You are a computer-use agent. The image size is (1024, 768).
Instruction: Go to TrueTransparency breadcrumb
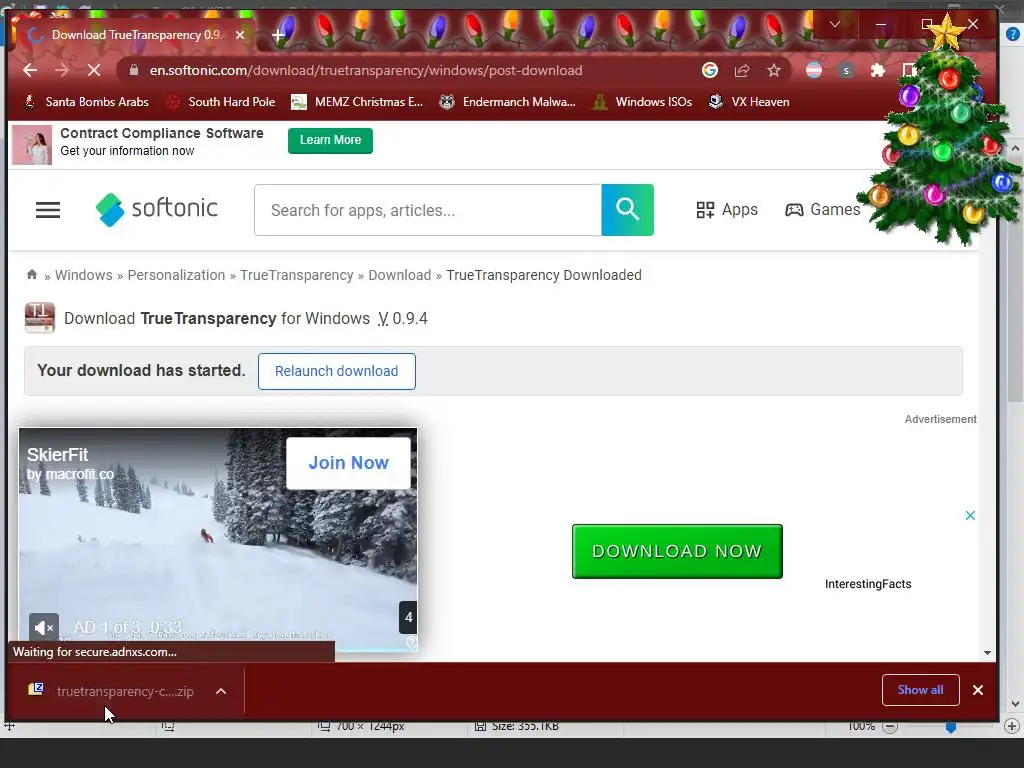point(296,275)
